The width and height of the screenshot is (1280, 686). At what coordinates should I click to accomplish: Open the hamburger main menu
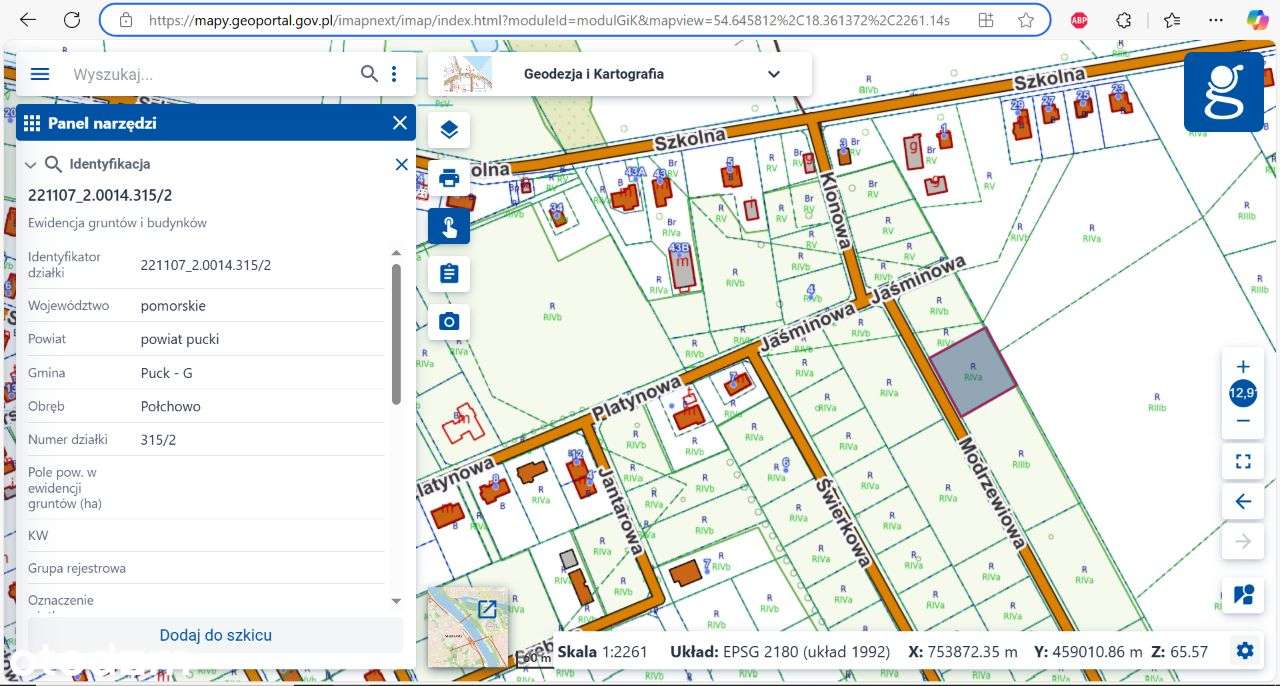[40, 74]
